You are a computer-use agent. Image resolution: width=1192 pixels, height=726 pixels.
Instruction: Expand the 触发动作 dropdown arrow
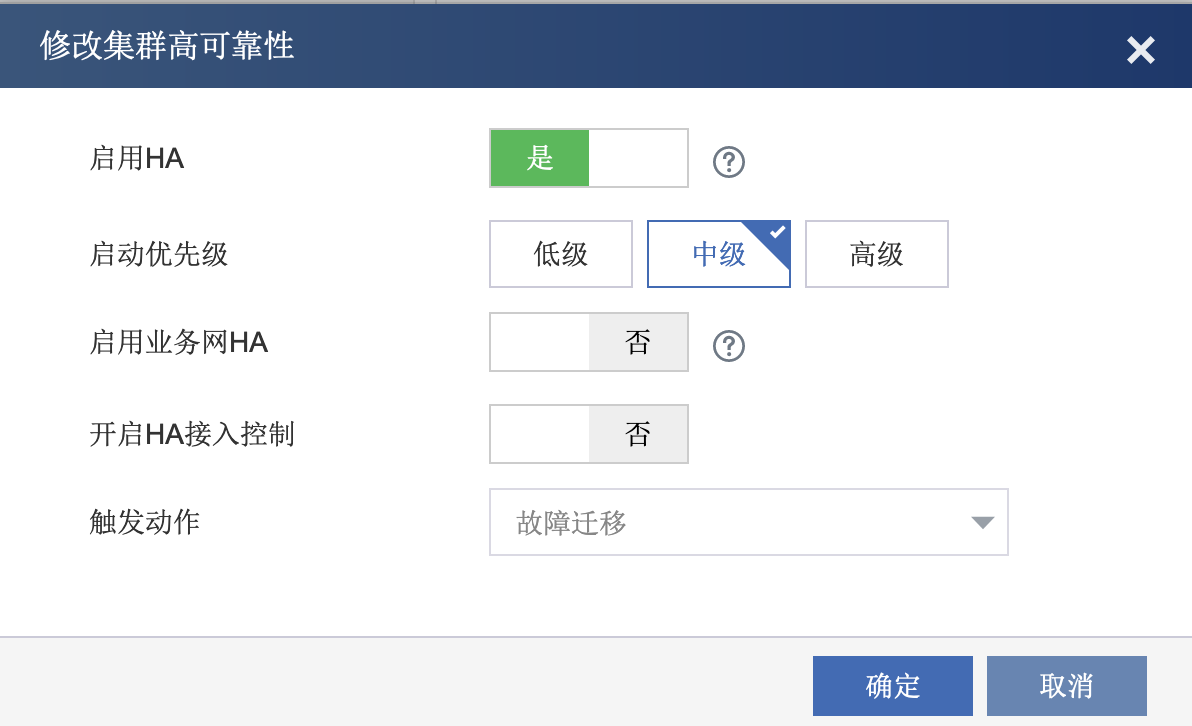982,522
